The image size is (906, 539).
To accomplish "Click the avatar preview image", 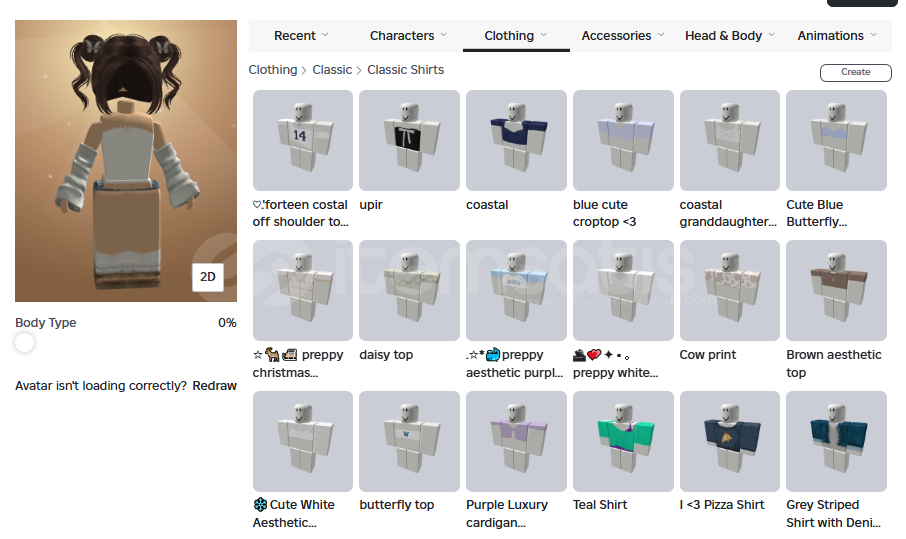I will 126,161.
